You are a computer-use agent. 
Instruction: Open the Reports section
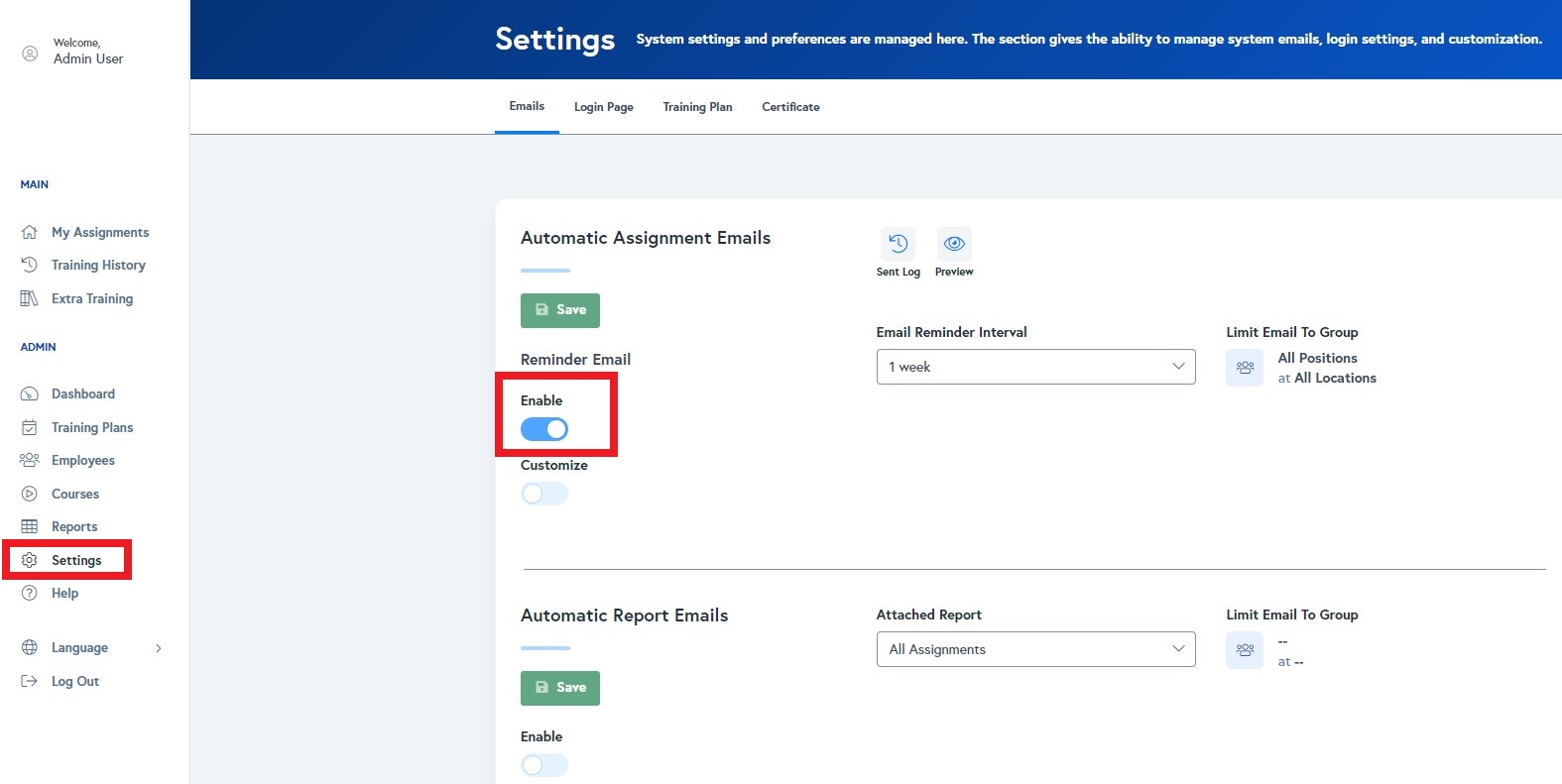coord(73,527)
